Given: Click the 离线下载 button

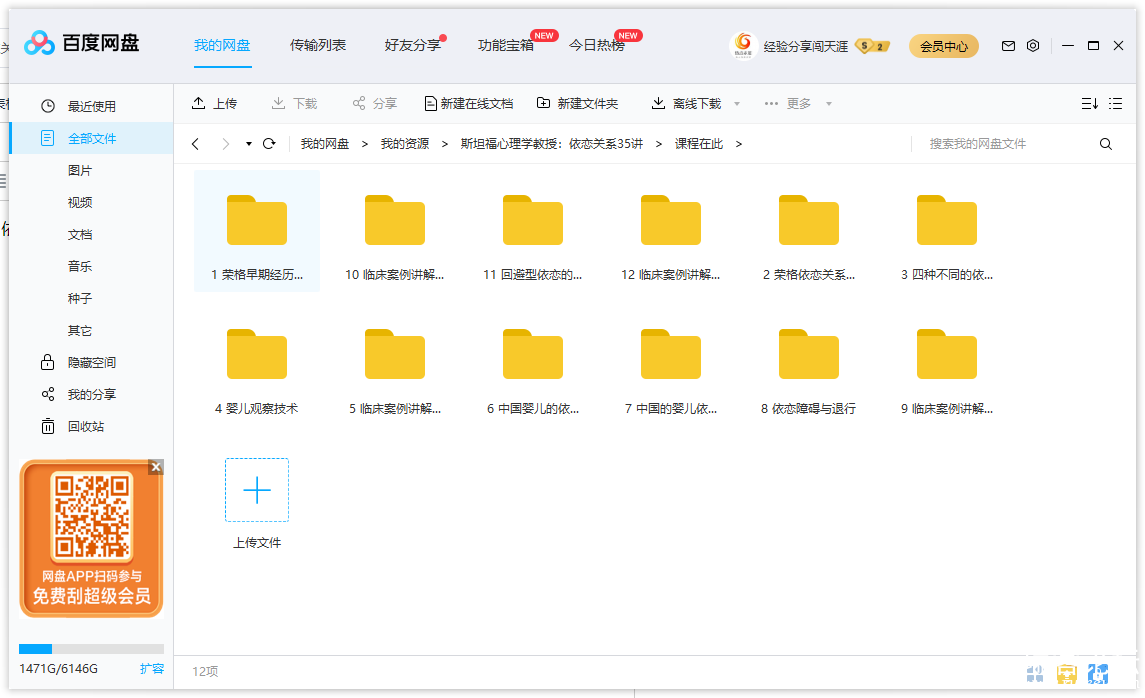Looking at the screenshot, I should [686, 104].
